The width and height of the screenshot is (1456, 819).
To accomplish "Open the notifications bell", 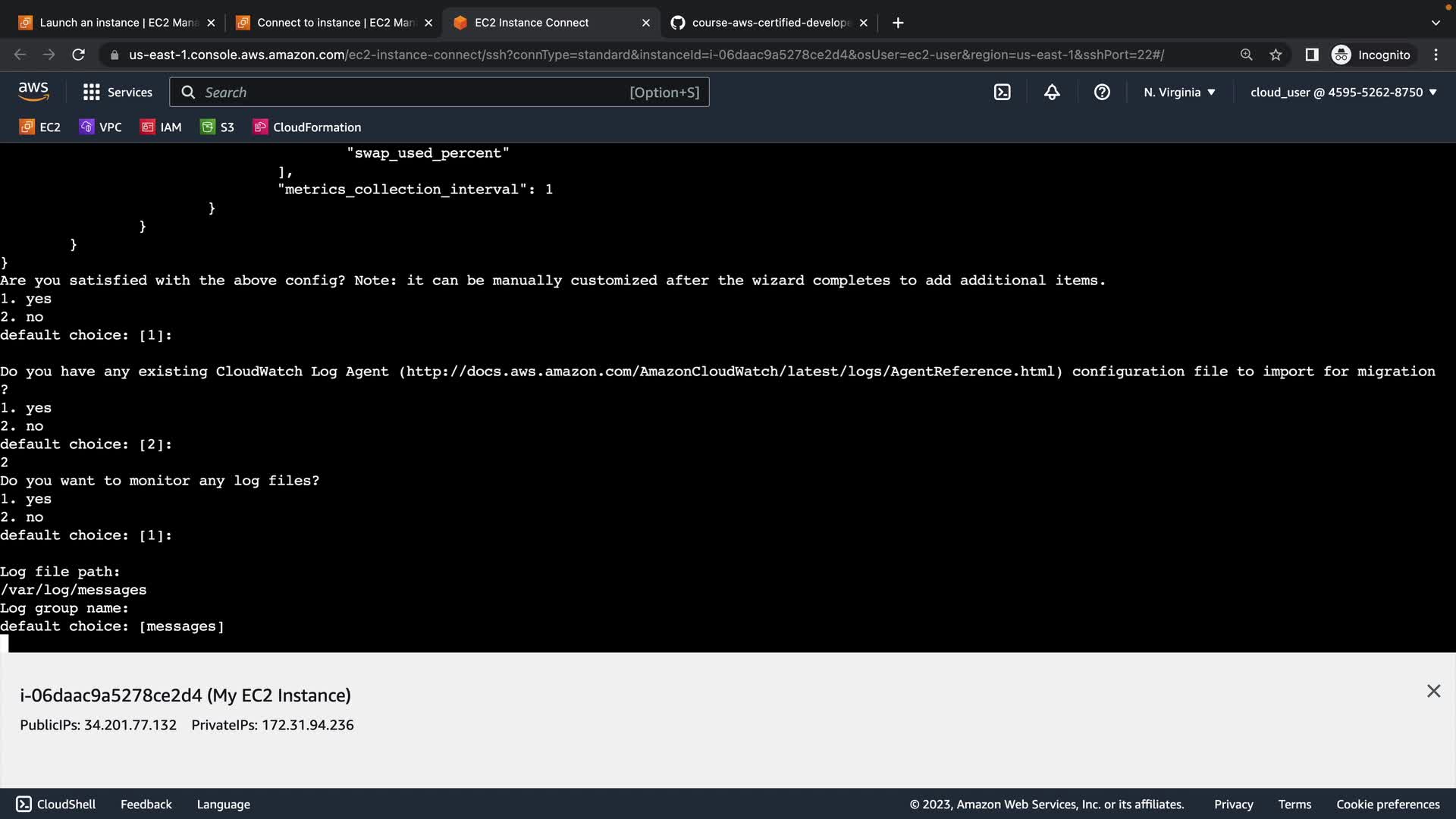I will [x=1052, y=92].
